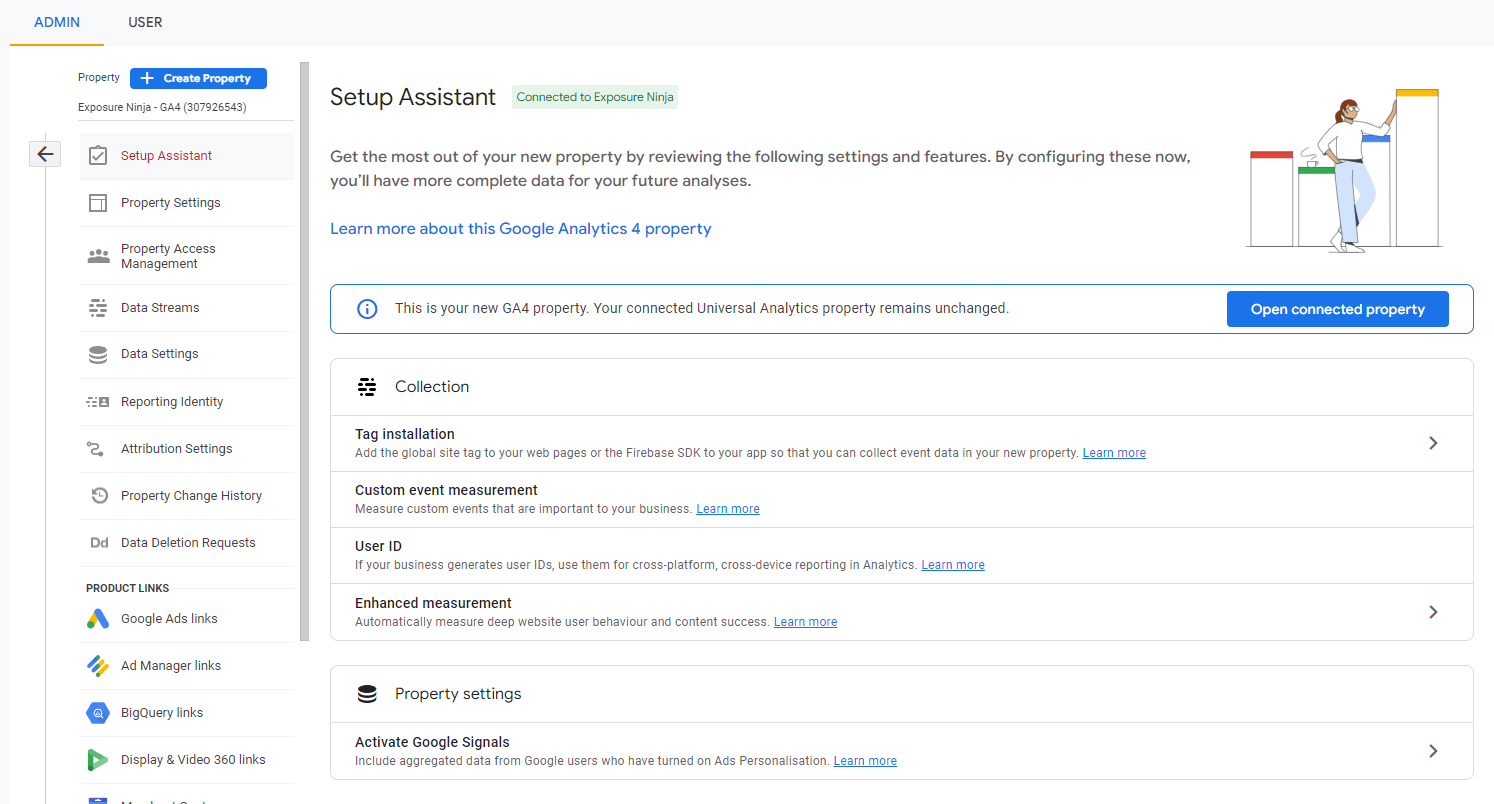The image size is (1494, 804).
Task: Expand Data Settings in the sidebar
Action: tap(187, 354)
